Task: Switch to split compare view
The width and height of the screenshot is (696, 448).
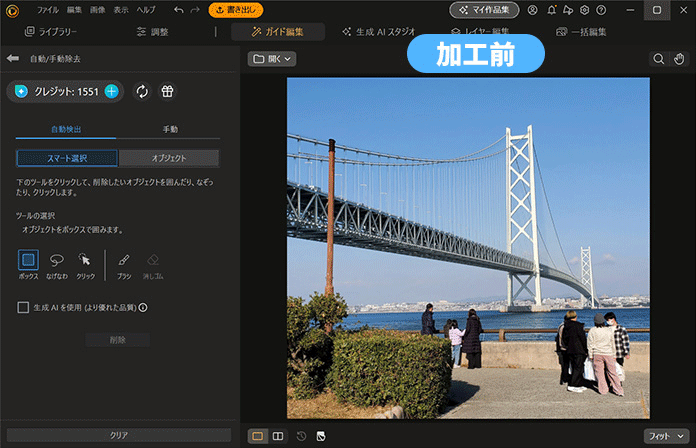Action: [278, 436]
